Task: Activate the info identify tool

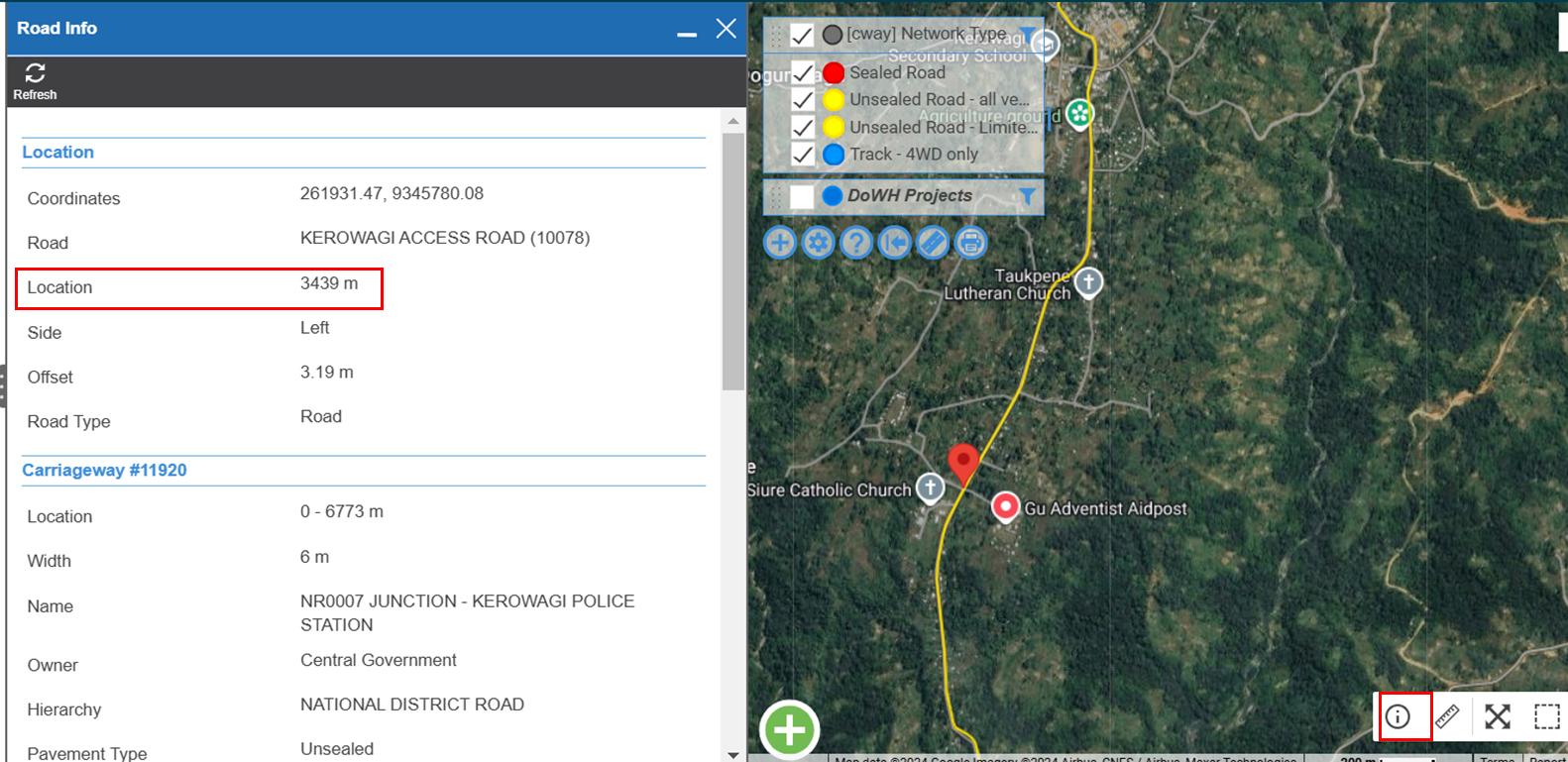Action: pyautogui.click(x=1398, y=716)
